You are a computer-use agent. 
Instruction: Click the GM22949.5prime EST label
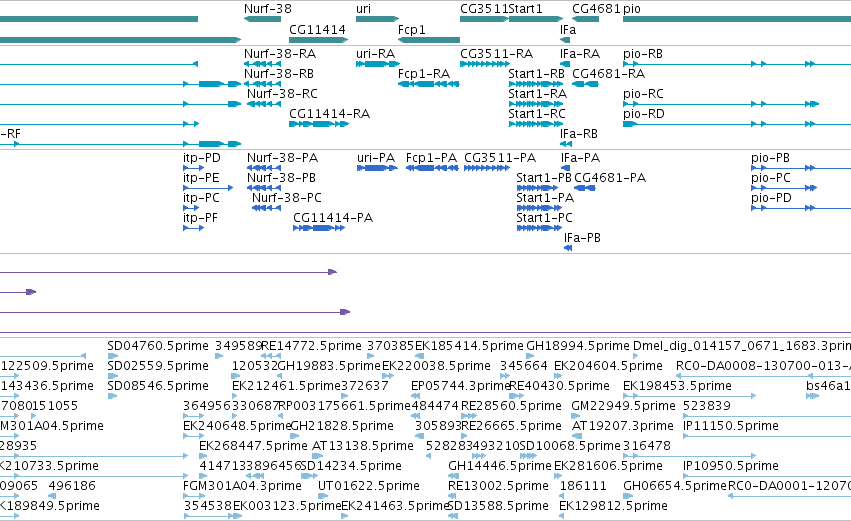[624, 405]
